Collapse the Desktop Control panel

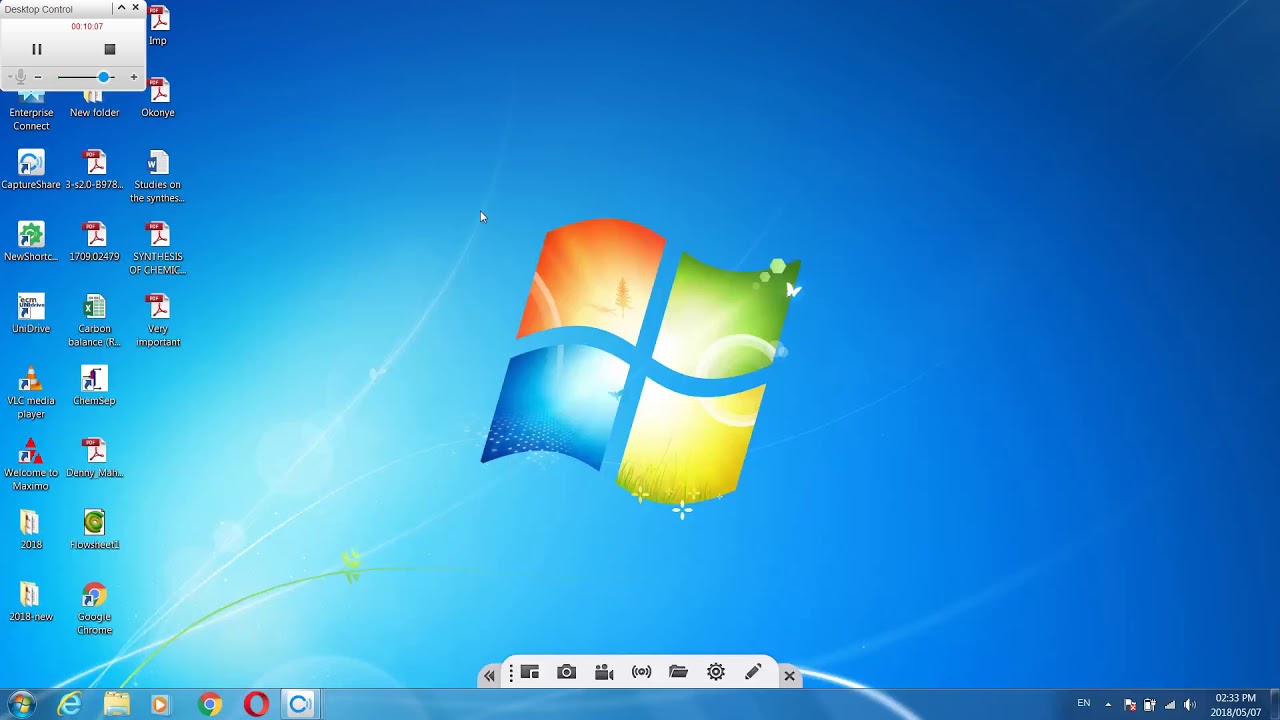click(x=122, y=8)
